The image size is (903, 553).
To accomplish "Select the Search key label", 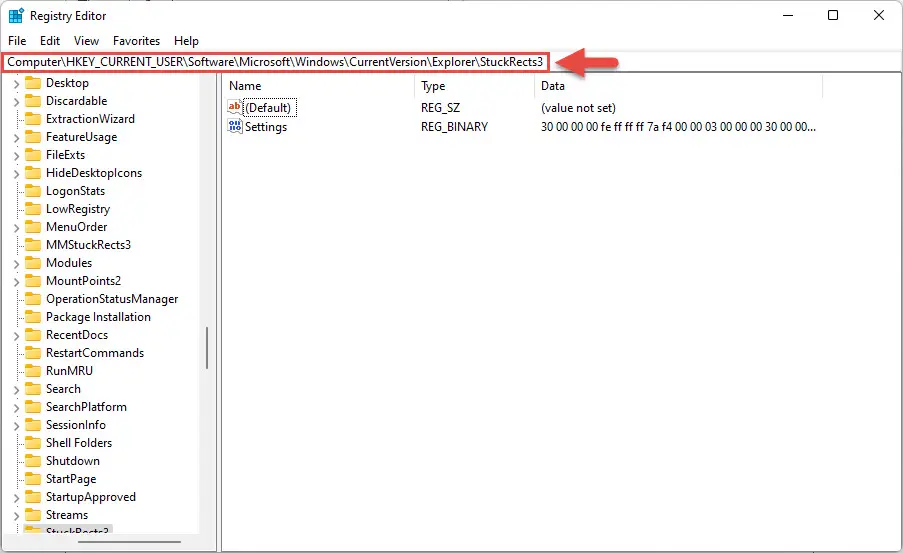I will point(63,389).
